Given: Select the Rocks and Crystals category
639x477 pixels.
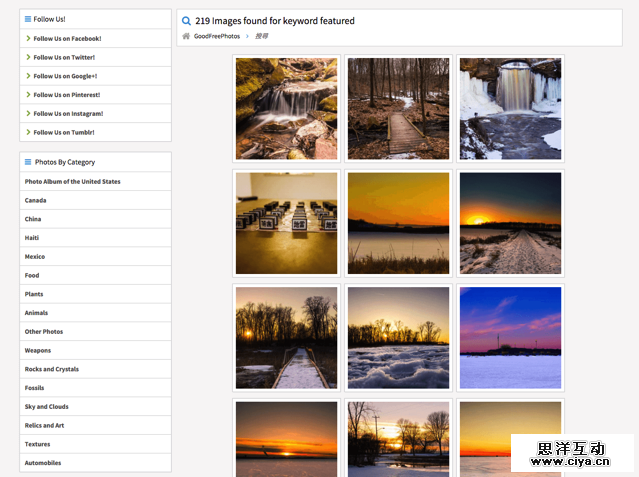Looking at the screenshot, I should (51, 369).
